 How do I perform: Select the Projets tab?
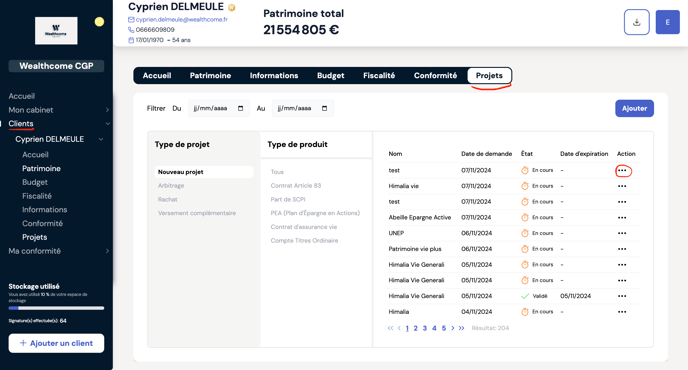(489, 75)
